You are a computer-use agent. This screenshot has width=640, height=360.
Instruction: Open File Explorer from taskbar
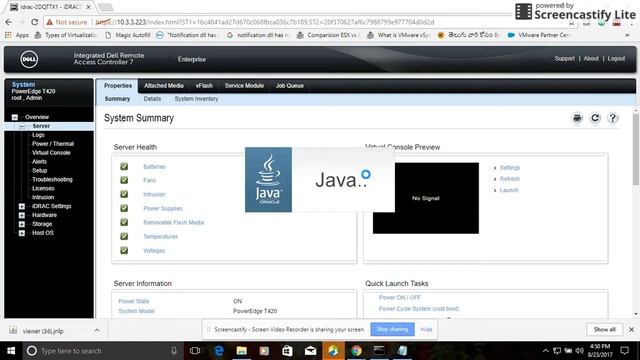242,351
